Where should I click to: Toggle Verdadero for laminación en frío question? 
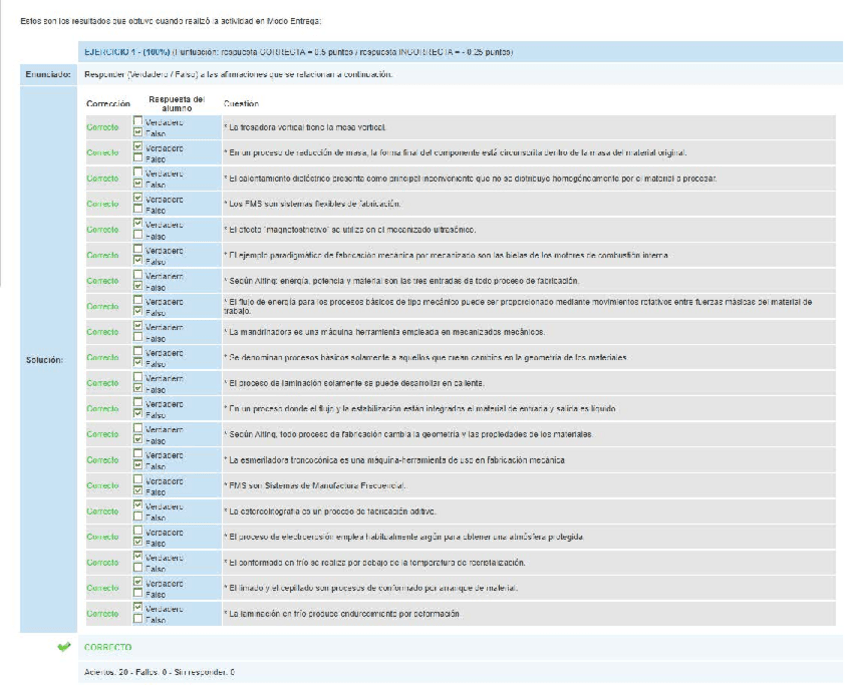coord(139,608)
